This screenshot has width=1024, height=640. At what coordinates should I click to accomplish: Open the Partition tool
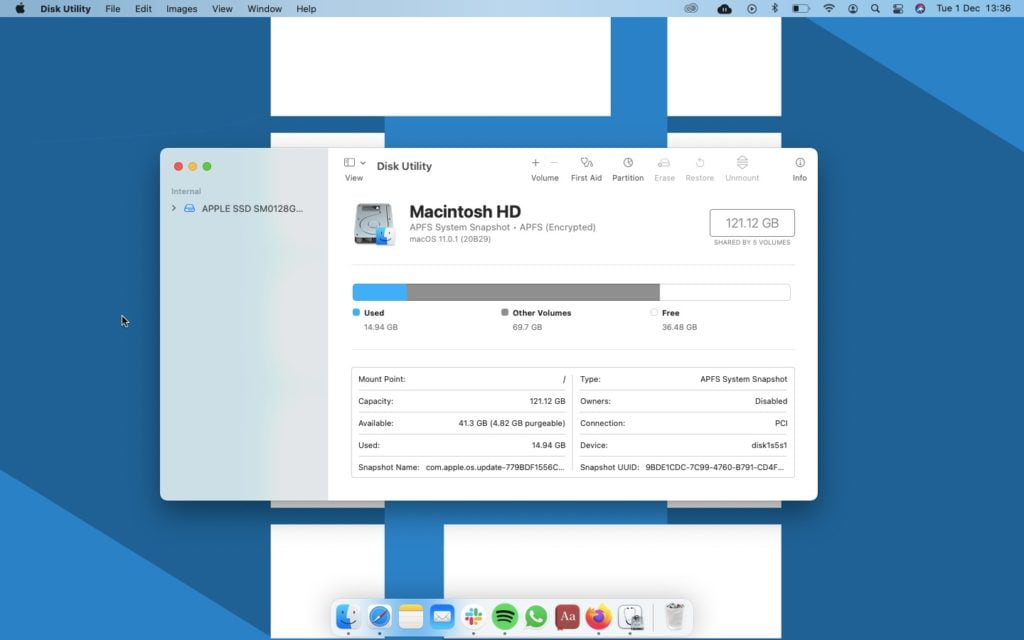click(628, 163)
